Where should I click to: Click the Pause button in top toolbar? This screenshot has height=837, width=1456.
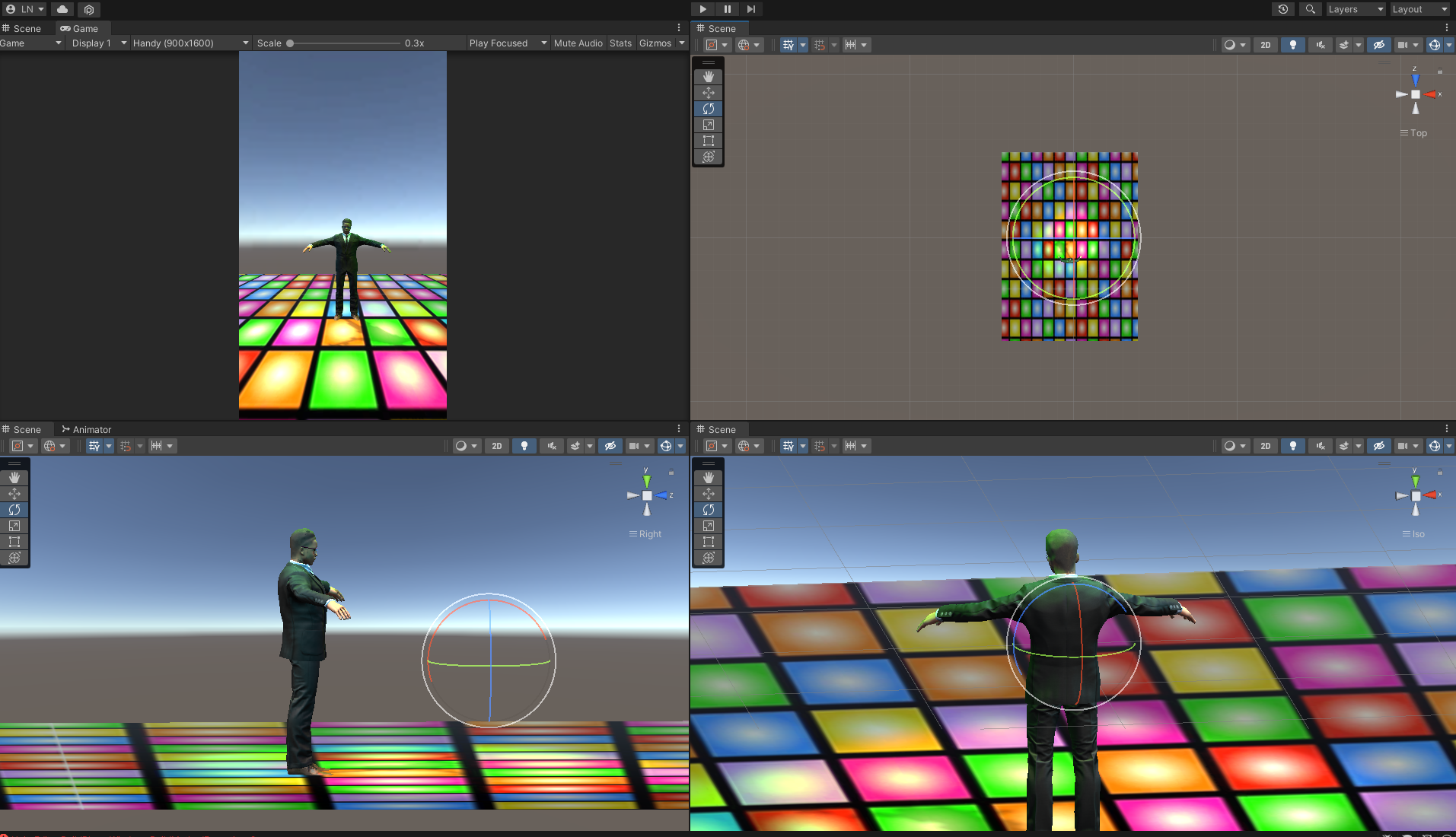(x=727, y=9)
